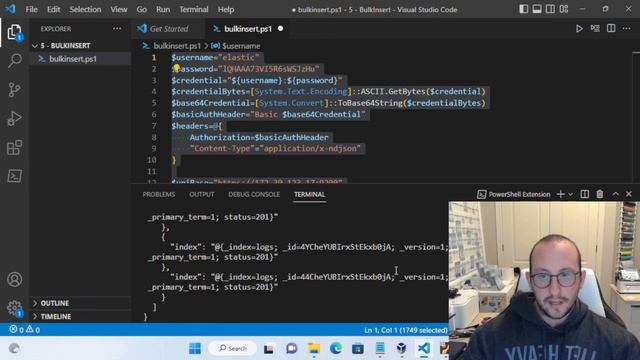Toggle primary side bar layout icon
Image resolution: width=640 pixels, height=360 pixels.
click(524, 9)
